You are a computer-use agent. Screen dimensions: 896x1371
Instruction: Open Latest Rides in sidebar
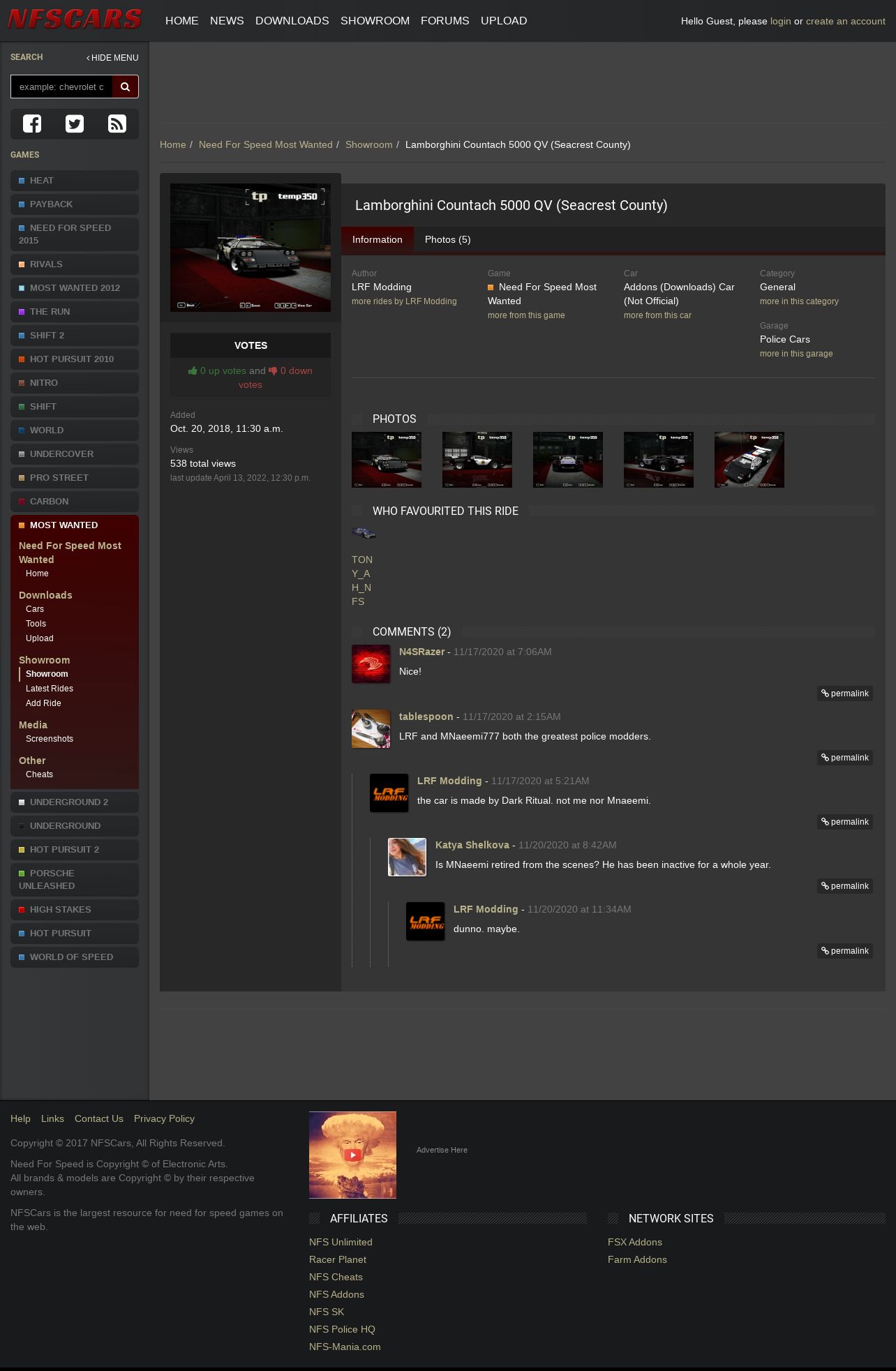coord(50,689)
